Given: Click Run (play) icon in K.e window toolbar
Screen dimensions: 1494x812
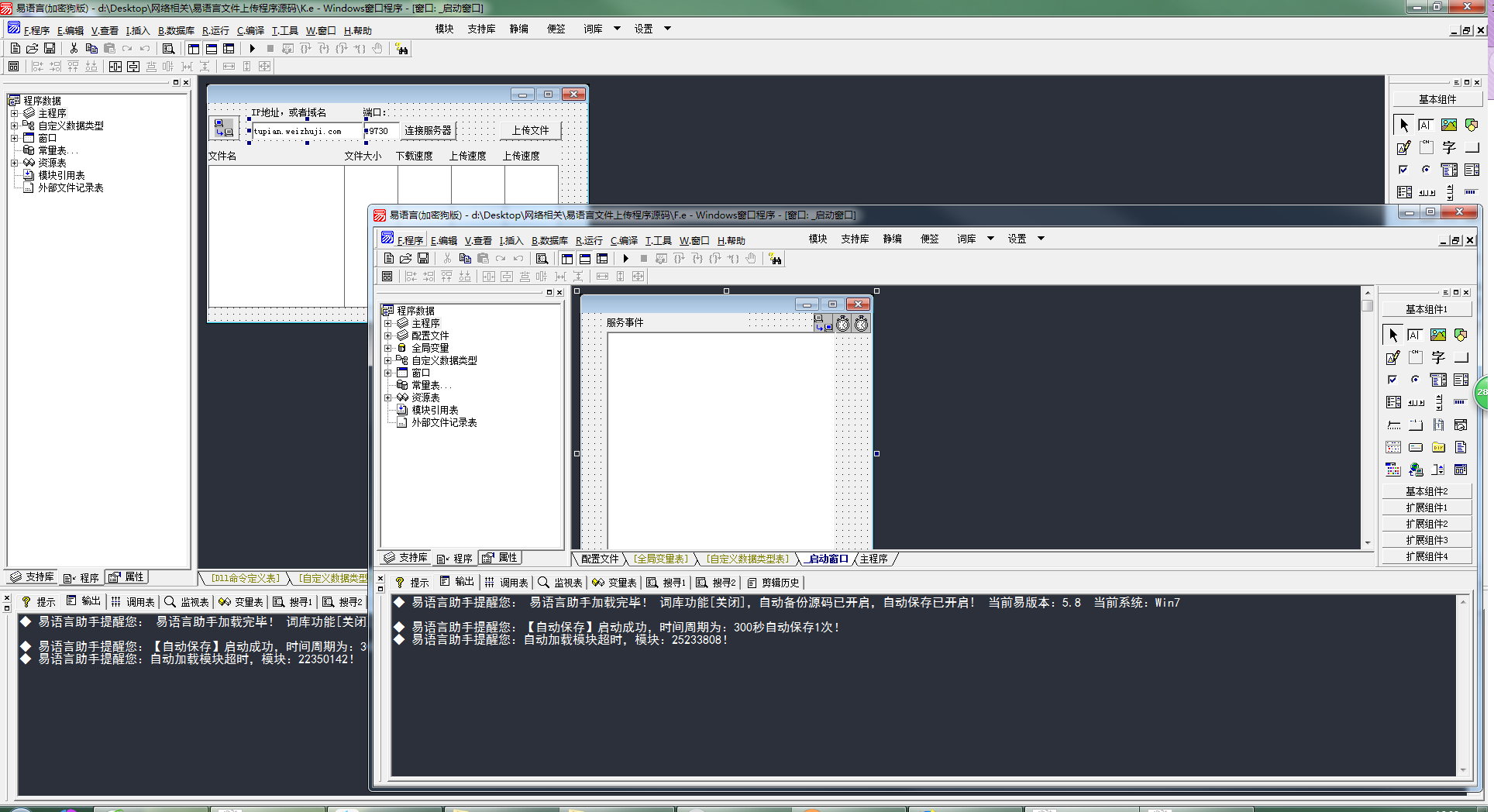Looking at the screenshot, I should 253,48.
